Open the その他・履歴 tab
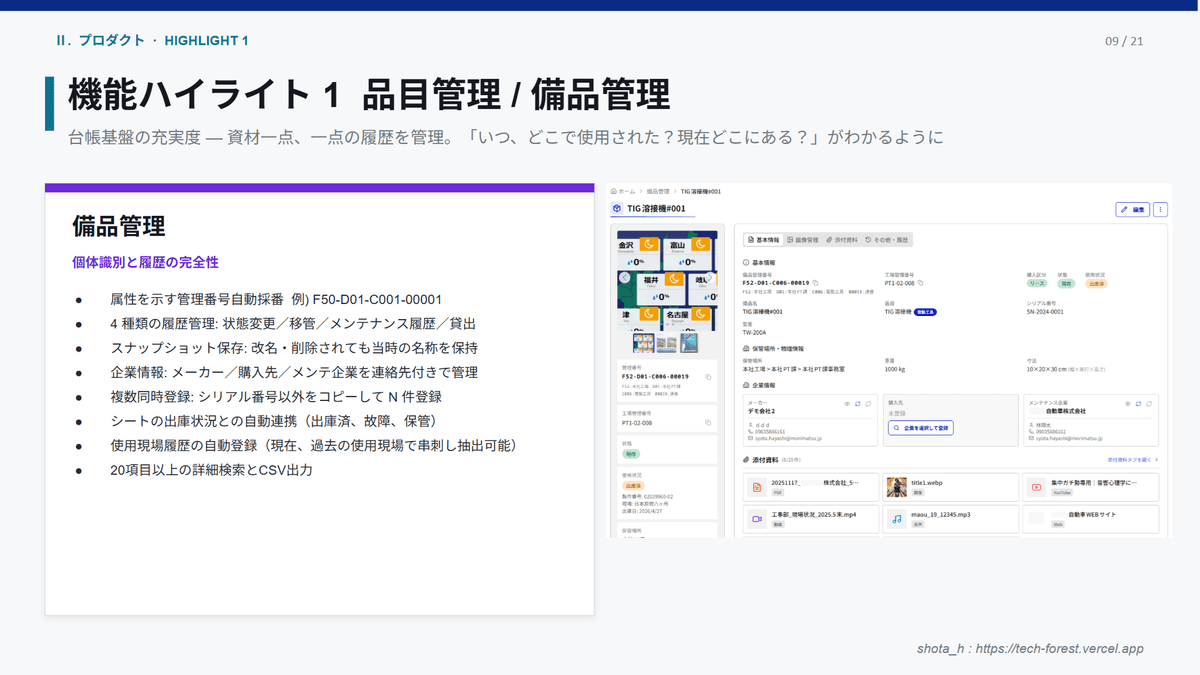The width and height of the screenshot is (1200, 675). [x=889, y=238]
